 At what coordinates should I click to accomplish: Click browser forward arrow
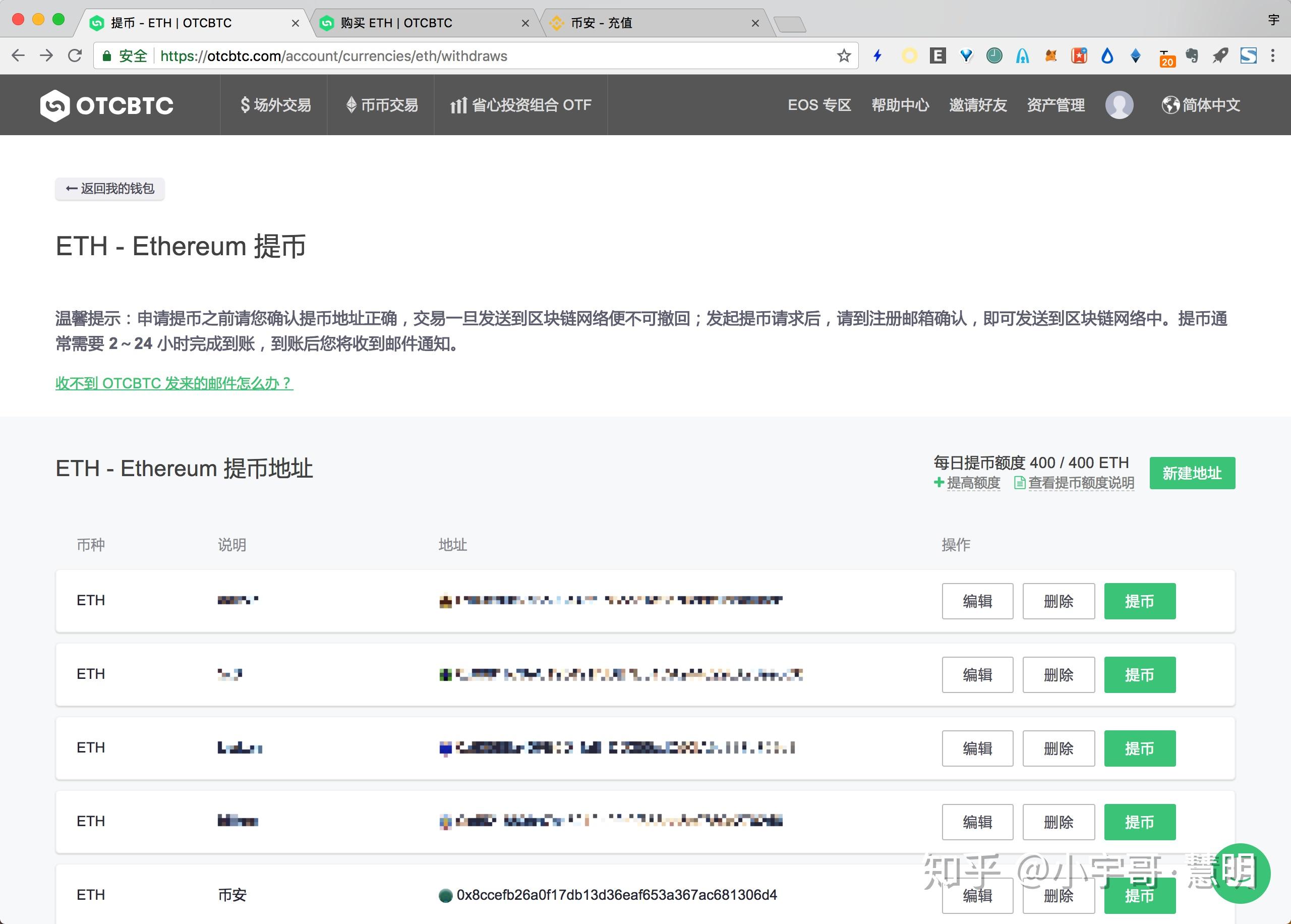click(x=46, y=56)
